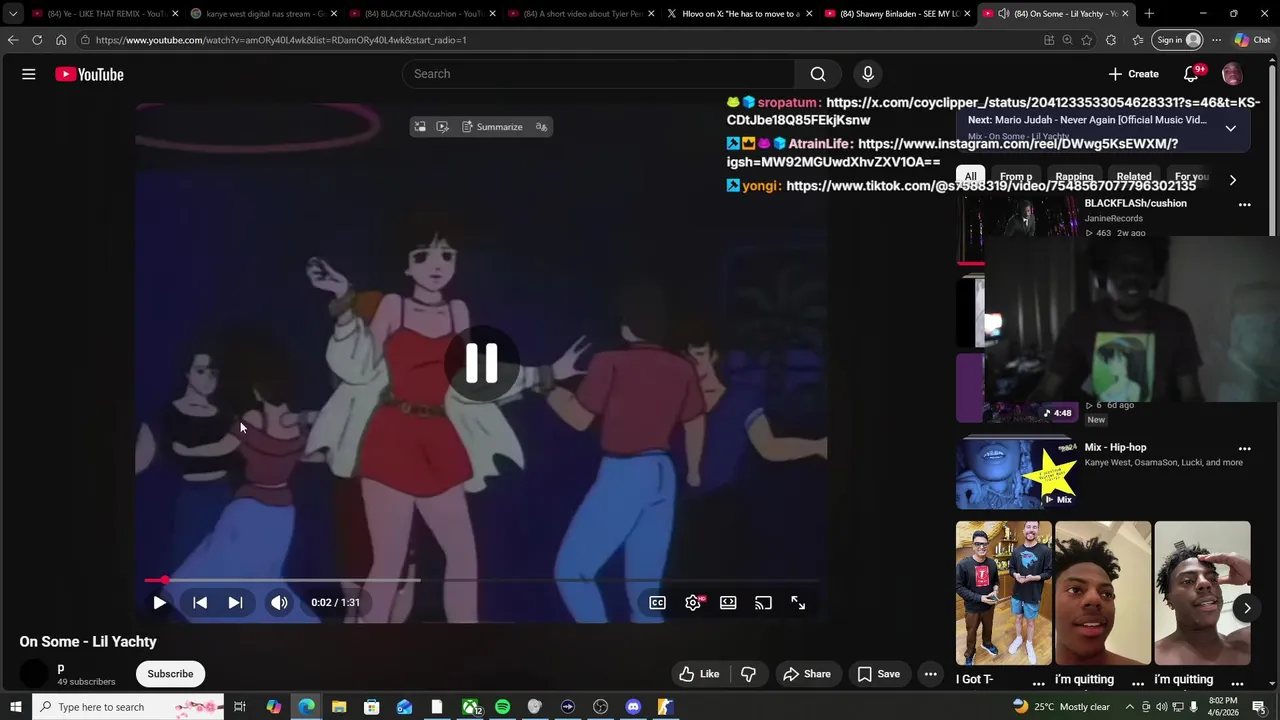1280x720 pixels.
Task: Open options for BLACKFLASh/cushion video
Action: pos(1244,204)
